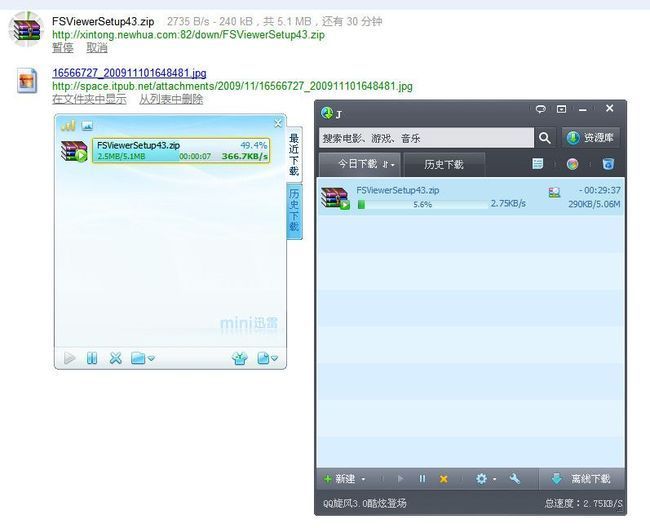Click 从列表中删除 to remove from list
Screen dimensions: 650x528
pyautogui.click(x=171, y=99)
